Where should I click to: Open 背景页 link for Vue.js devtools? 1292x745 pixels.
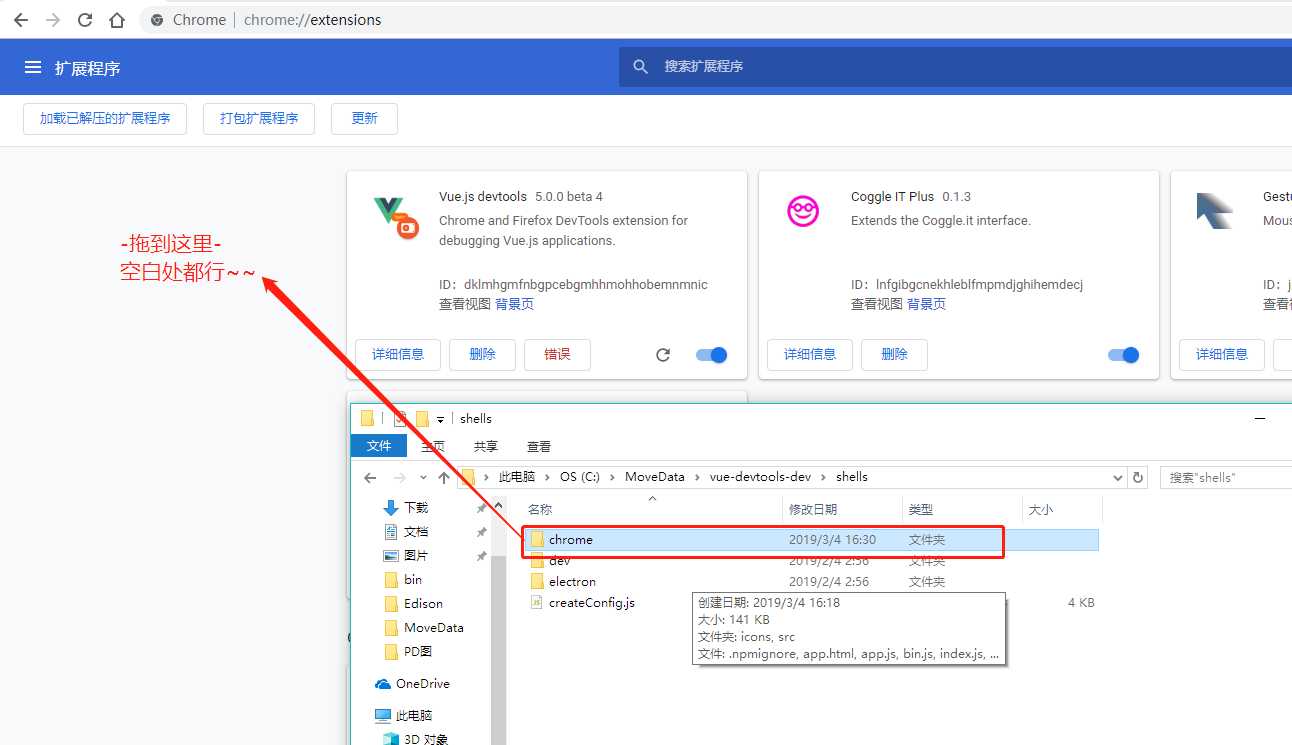pyautogui.click(x=514, y=304)
